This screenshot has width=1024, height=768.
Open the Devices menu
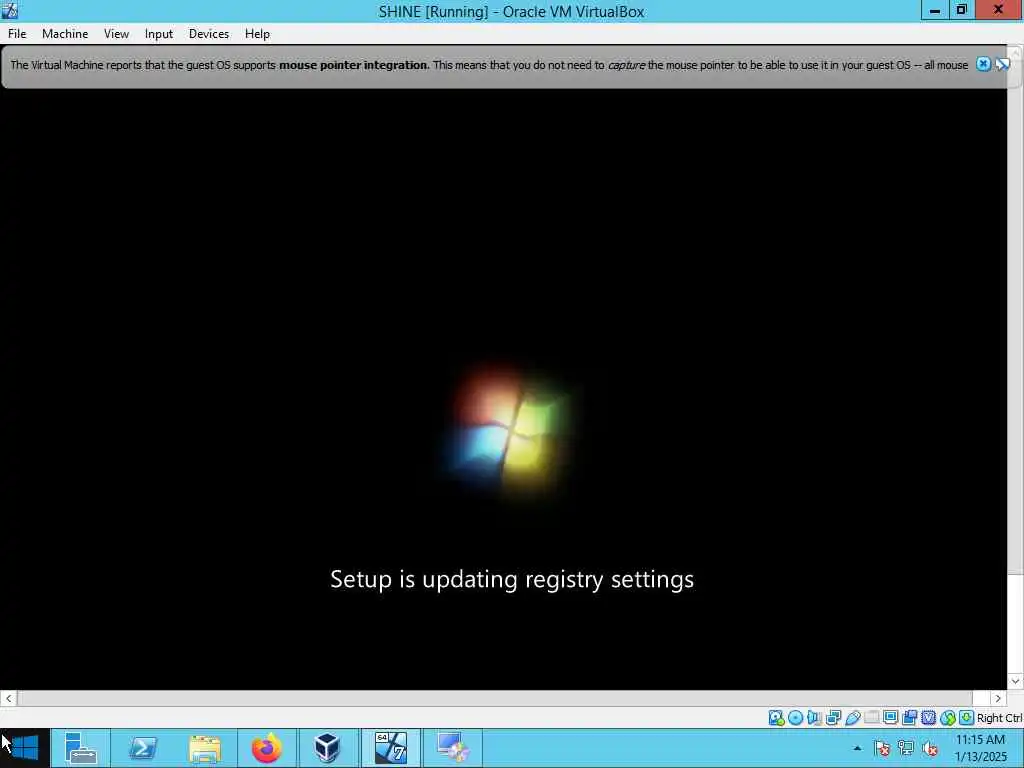[x=209, y=34]
